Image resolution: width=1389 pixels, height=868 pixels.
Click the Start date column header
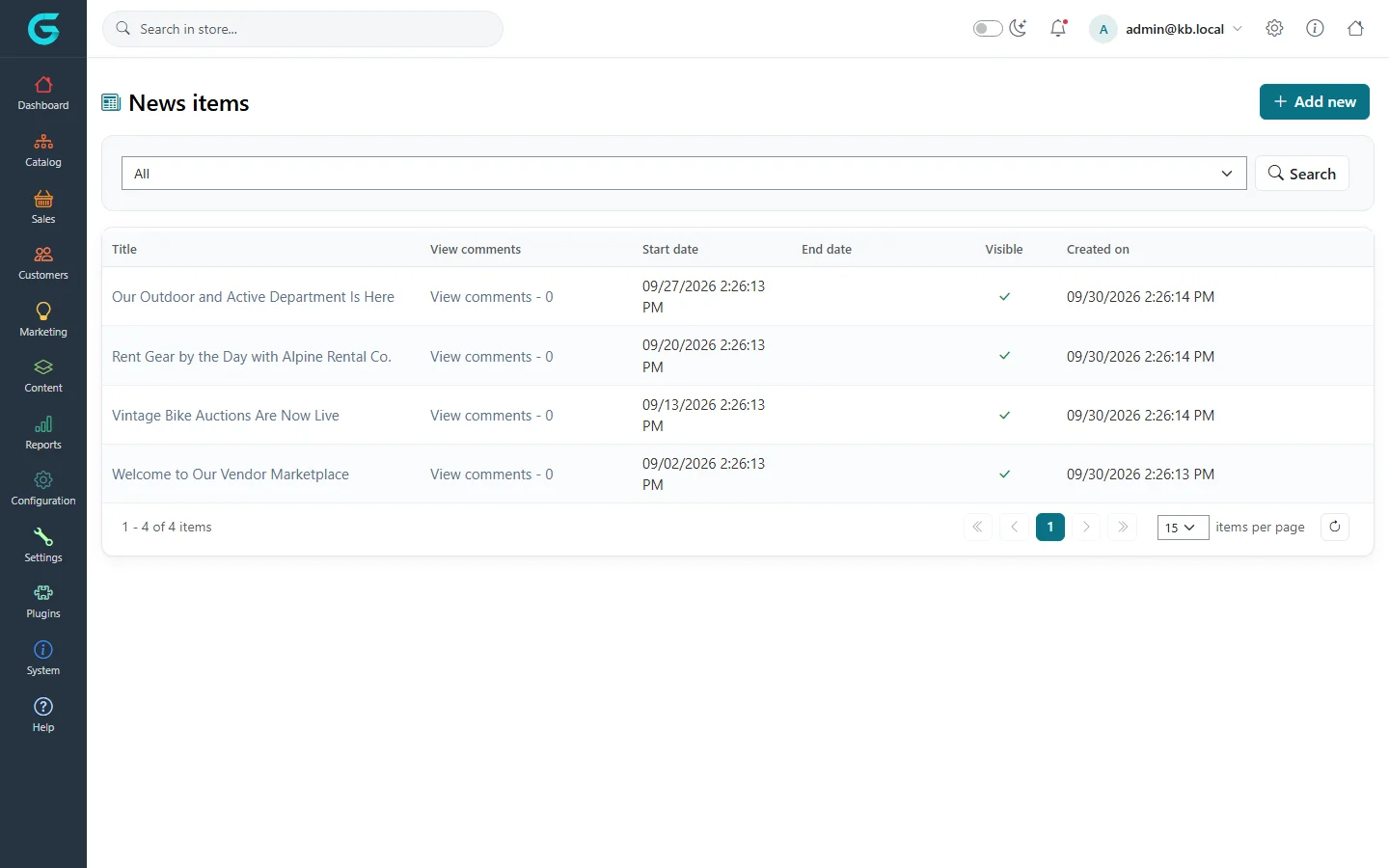(x=670, y=249)
